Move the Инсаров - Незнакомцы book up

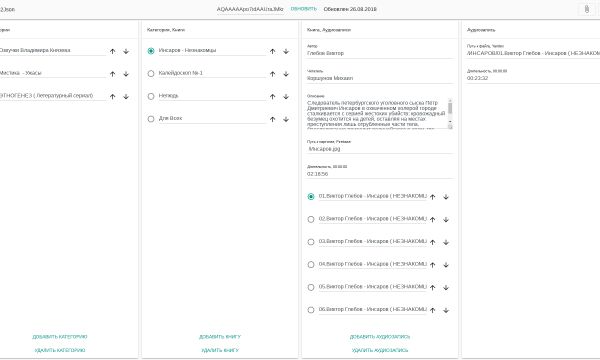coord(272,51)
